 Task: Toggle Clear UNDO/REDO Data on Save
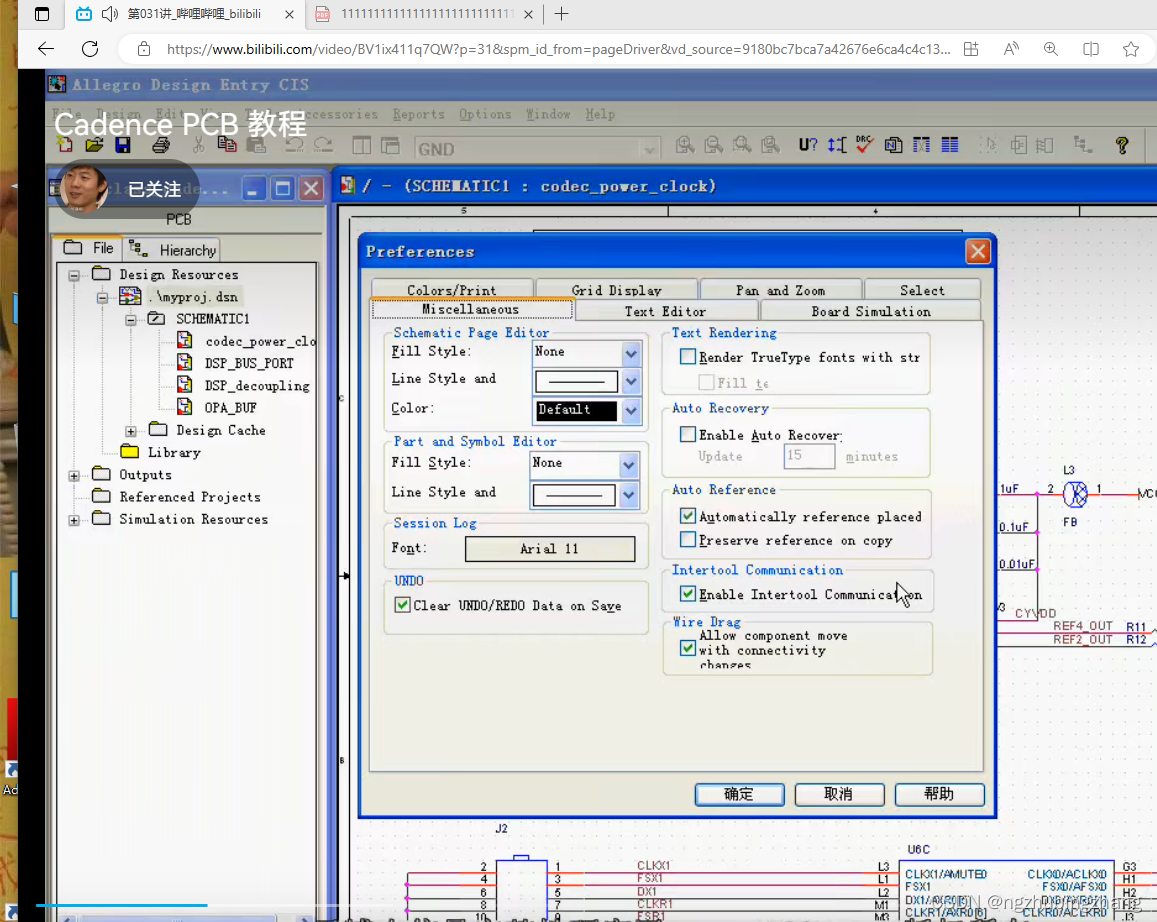402,605
